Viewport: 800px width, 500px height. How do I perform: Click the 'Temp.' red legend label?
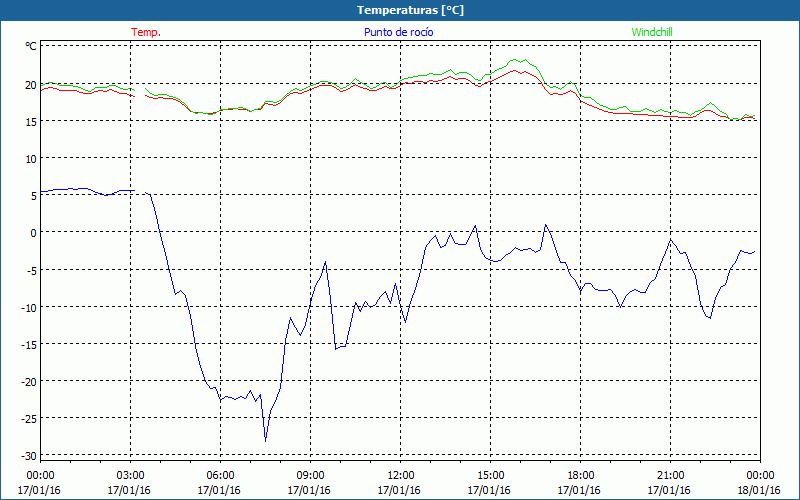(146, 32)
